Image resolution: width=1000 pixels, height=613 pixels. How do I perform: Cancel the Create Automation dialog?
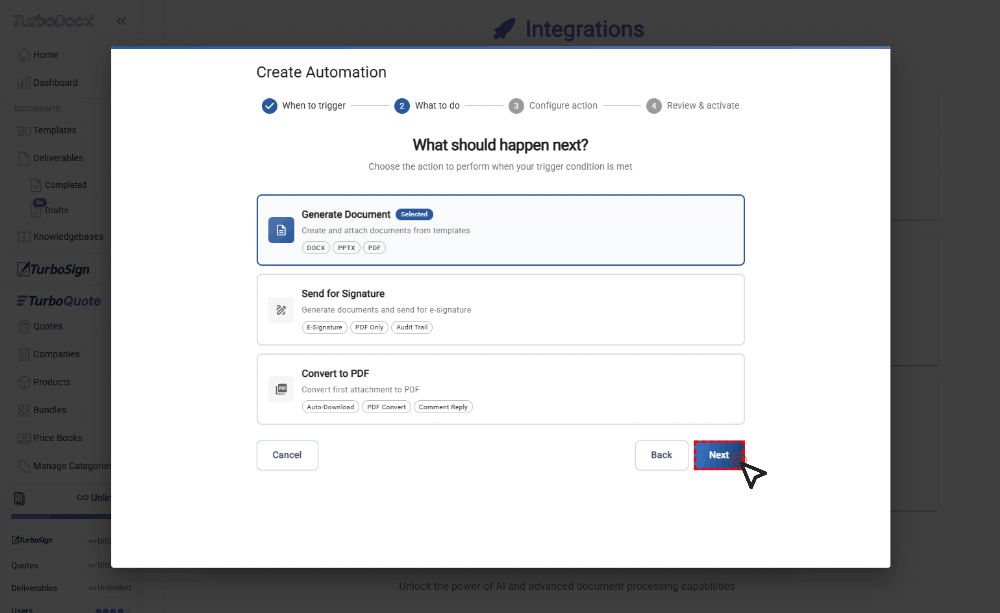287,455
